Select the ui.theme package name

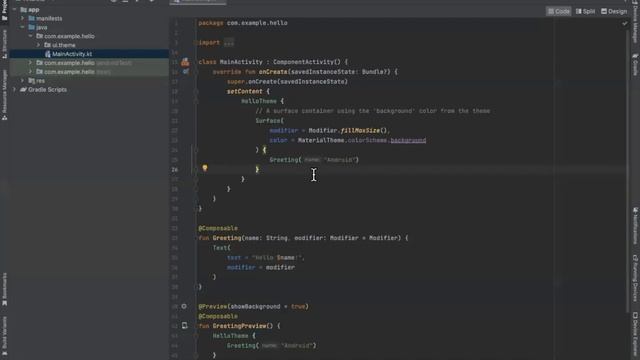point(64,45)
